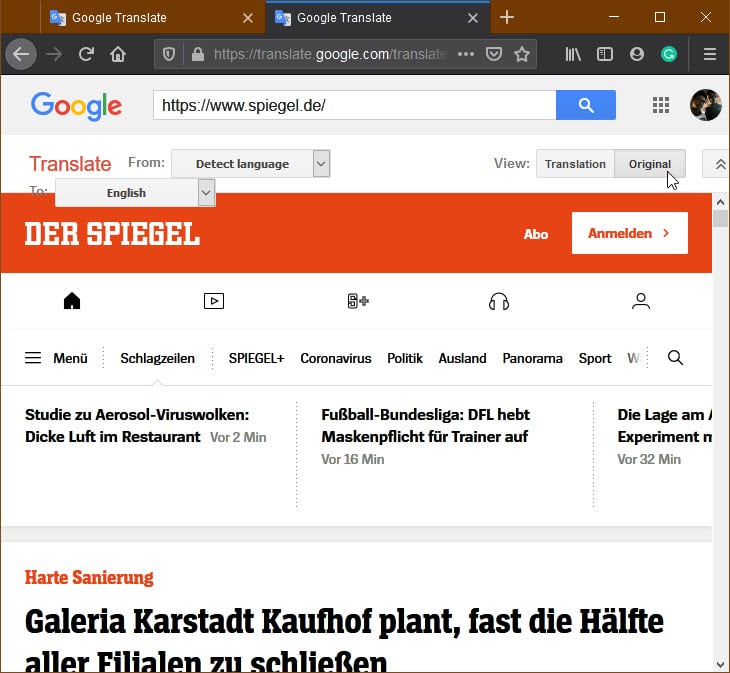Open Spiegel site search magnifier
The height and width of the screenshot is (673, 730).
point(676,358)
